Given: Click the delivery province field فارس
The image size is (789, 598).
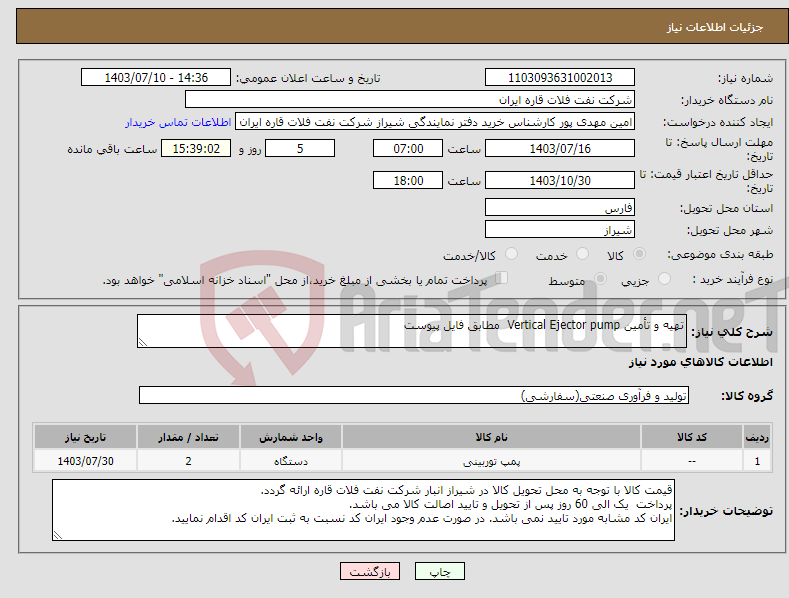Looking at the screenshot, I should point(560,207).
